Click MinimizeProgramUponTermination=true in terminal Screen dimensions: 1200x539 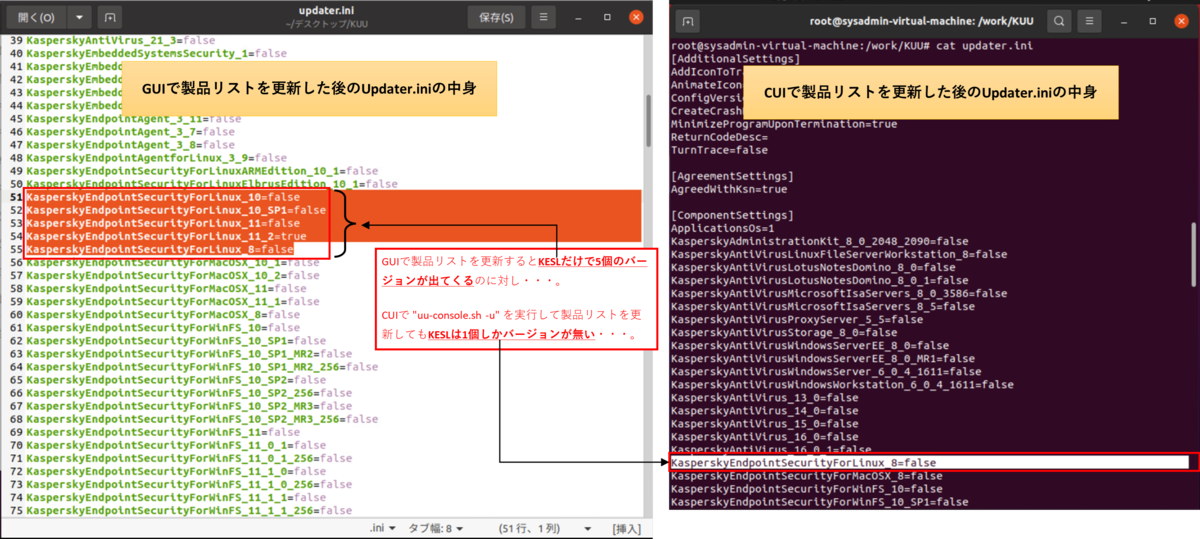[785, 124]
